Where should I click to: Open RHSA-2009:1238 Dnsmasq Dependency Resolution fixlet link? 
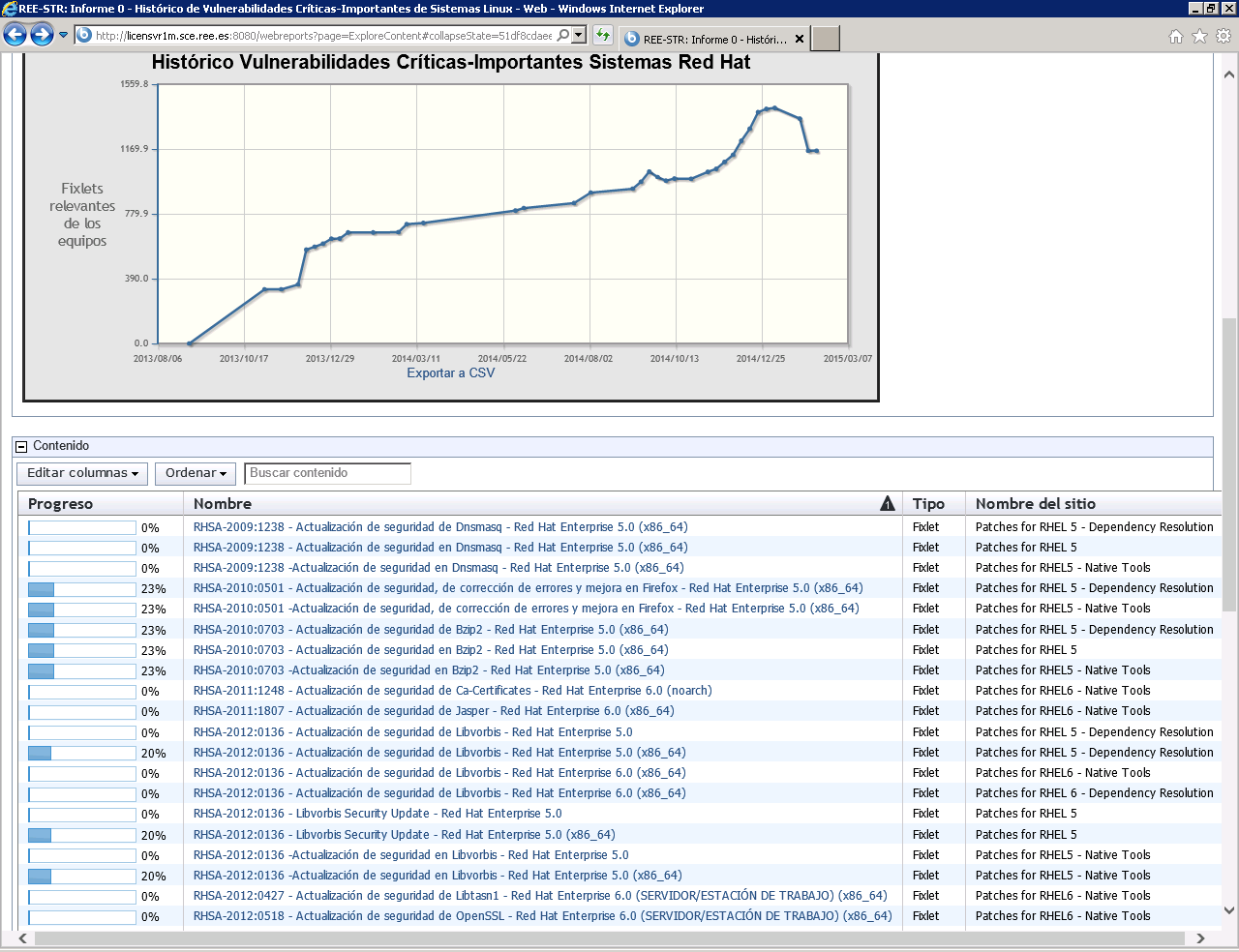click(x=440, y=527)
